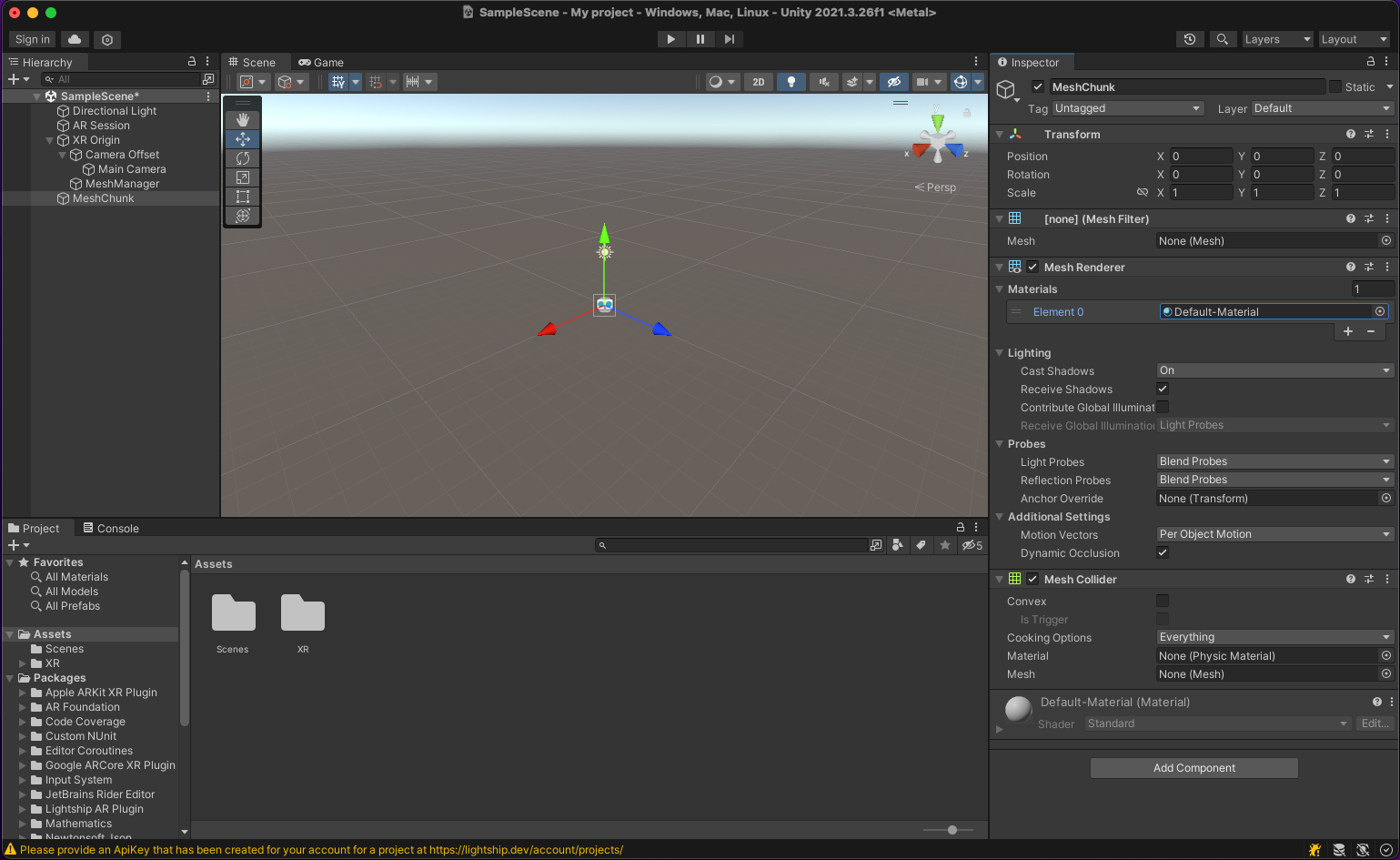Add a material element with plus button
The image size is (1400, 860).
1348,331
